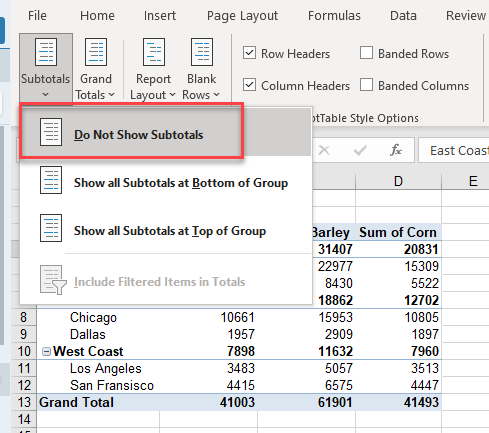Select row 11 header
This screenshot has height=433, width=489.
coord(24,368)
